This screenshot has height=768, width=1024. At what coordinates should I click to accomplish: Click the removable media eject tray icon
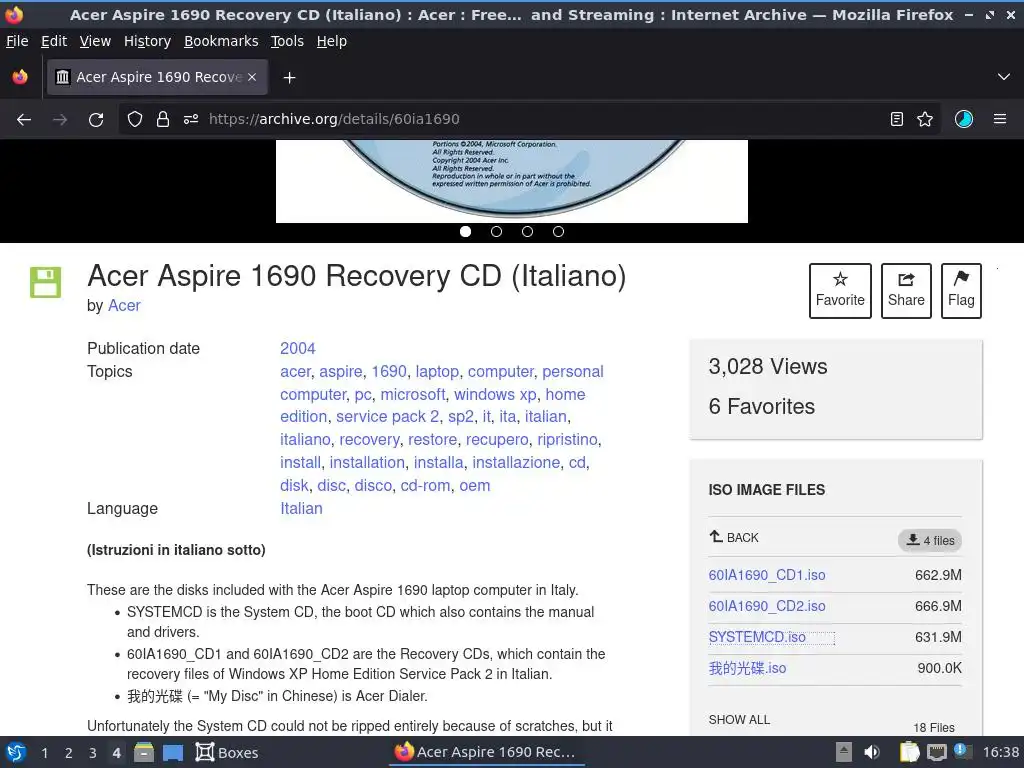tap(844, 752)
